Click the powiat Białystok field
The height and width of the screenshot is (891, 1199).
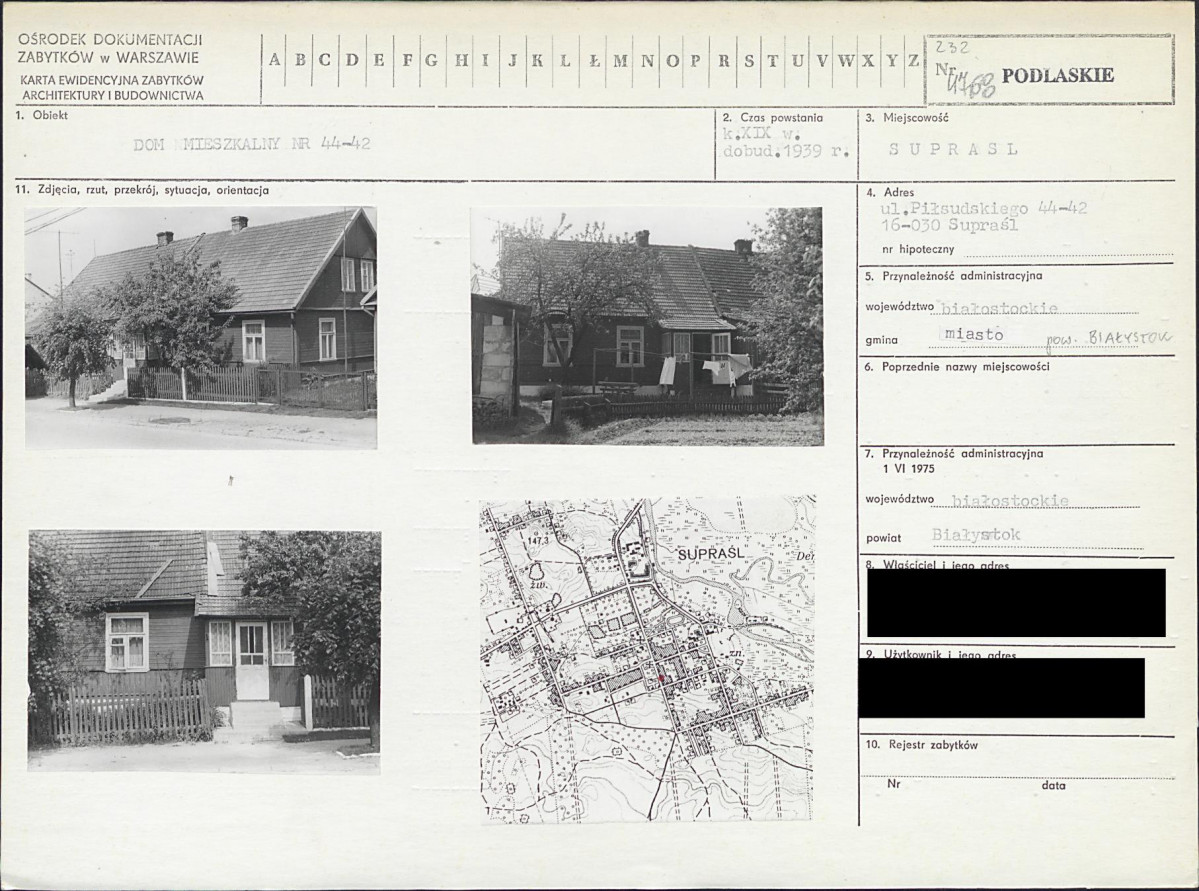coord(976,535)
